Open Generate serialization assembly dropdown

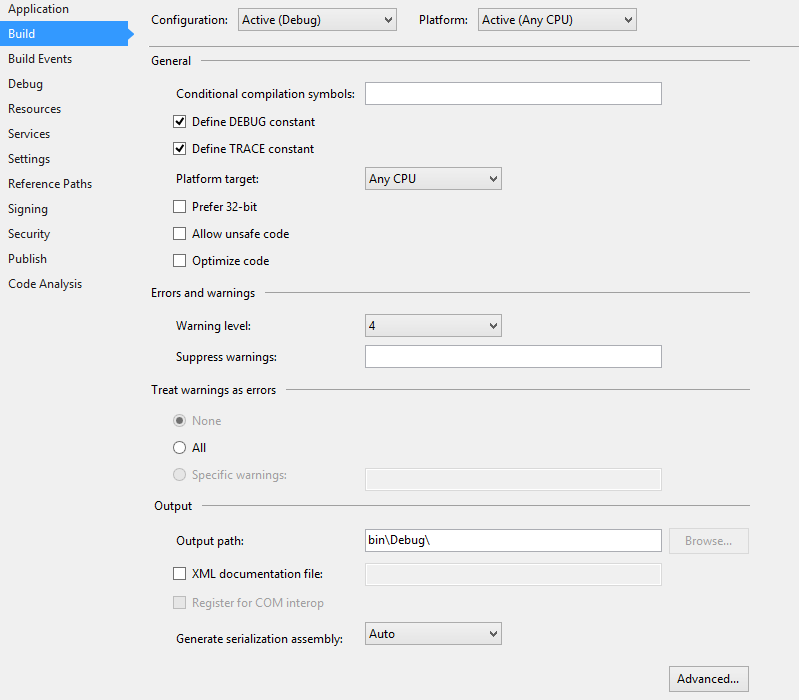click(432, 634)
